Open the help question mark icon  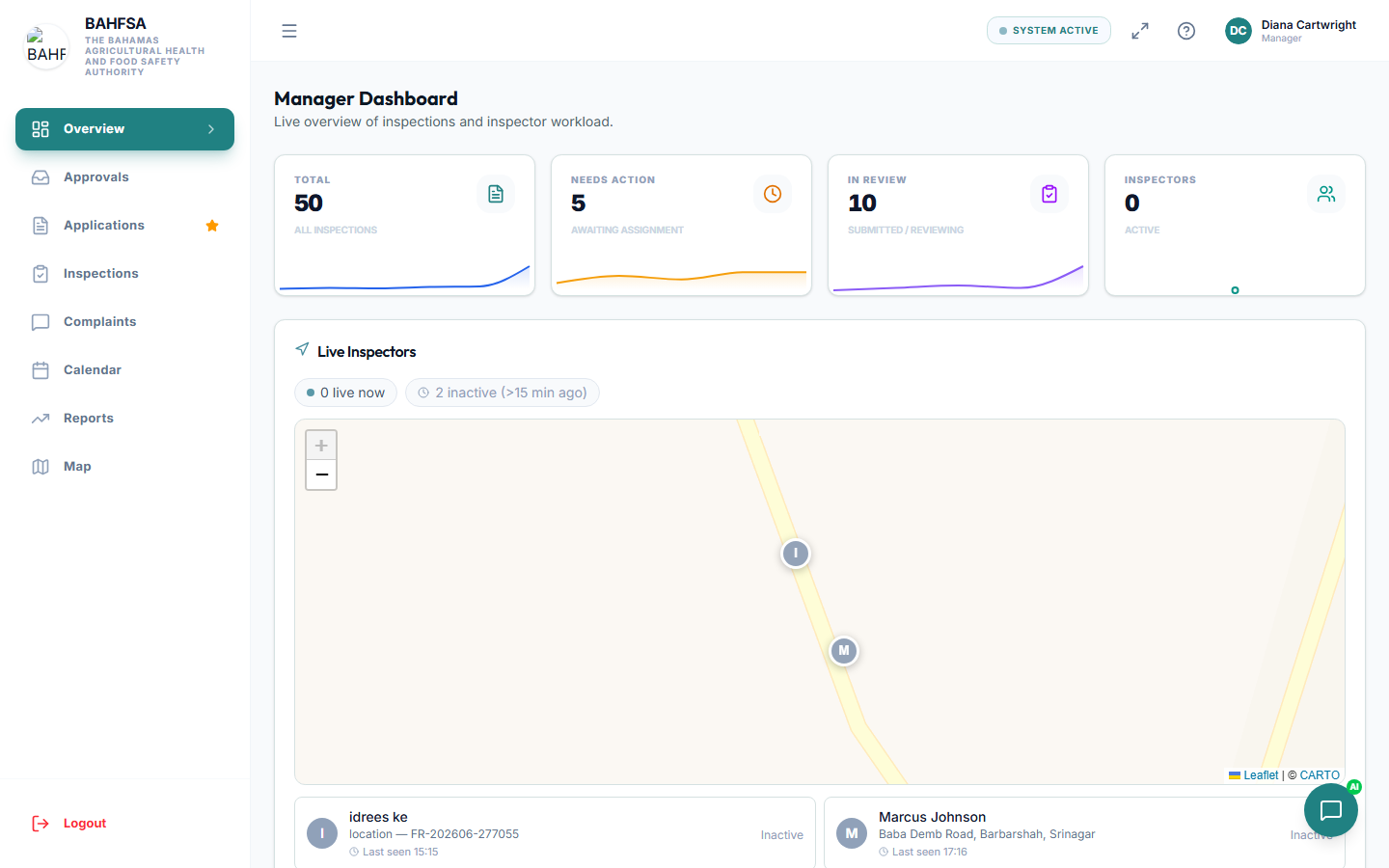coord(1186,31)
